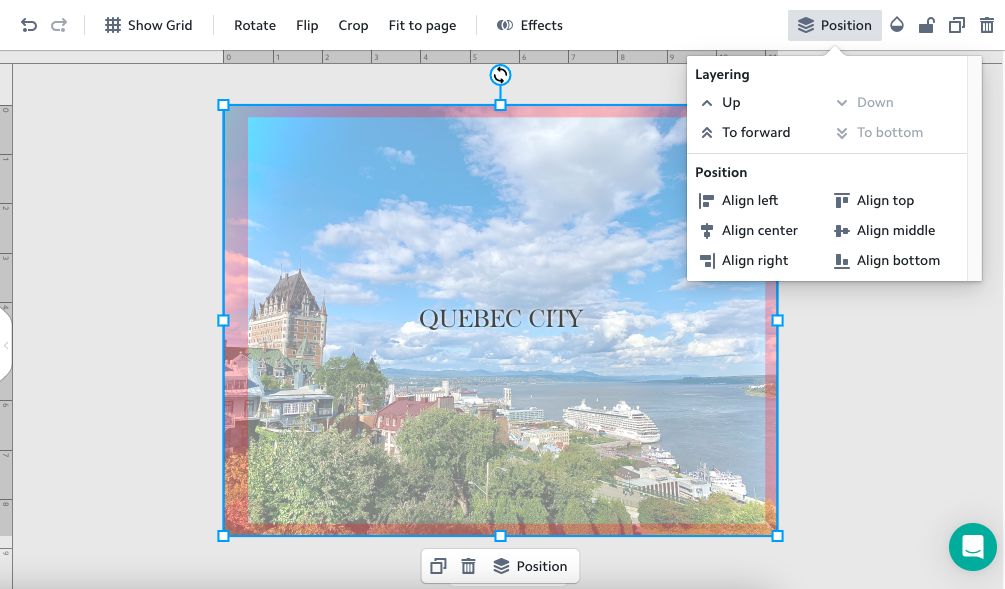Choose Align right
Screen dimensions: 1005x589
pos(743,261)
